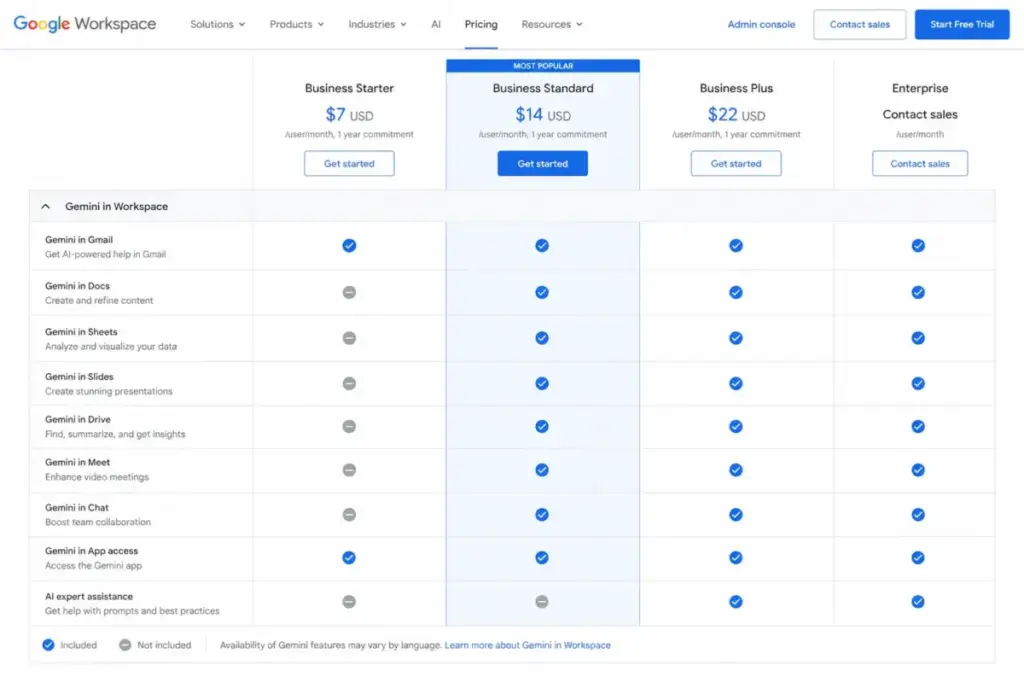The height and width of the screenshot is (683, 1024).
Task: Click Gemini in Gmail checkmark for Business Plus
Action: tap(735, 246)
